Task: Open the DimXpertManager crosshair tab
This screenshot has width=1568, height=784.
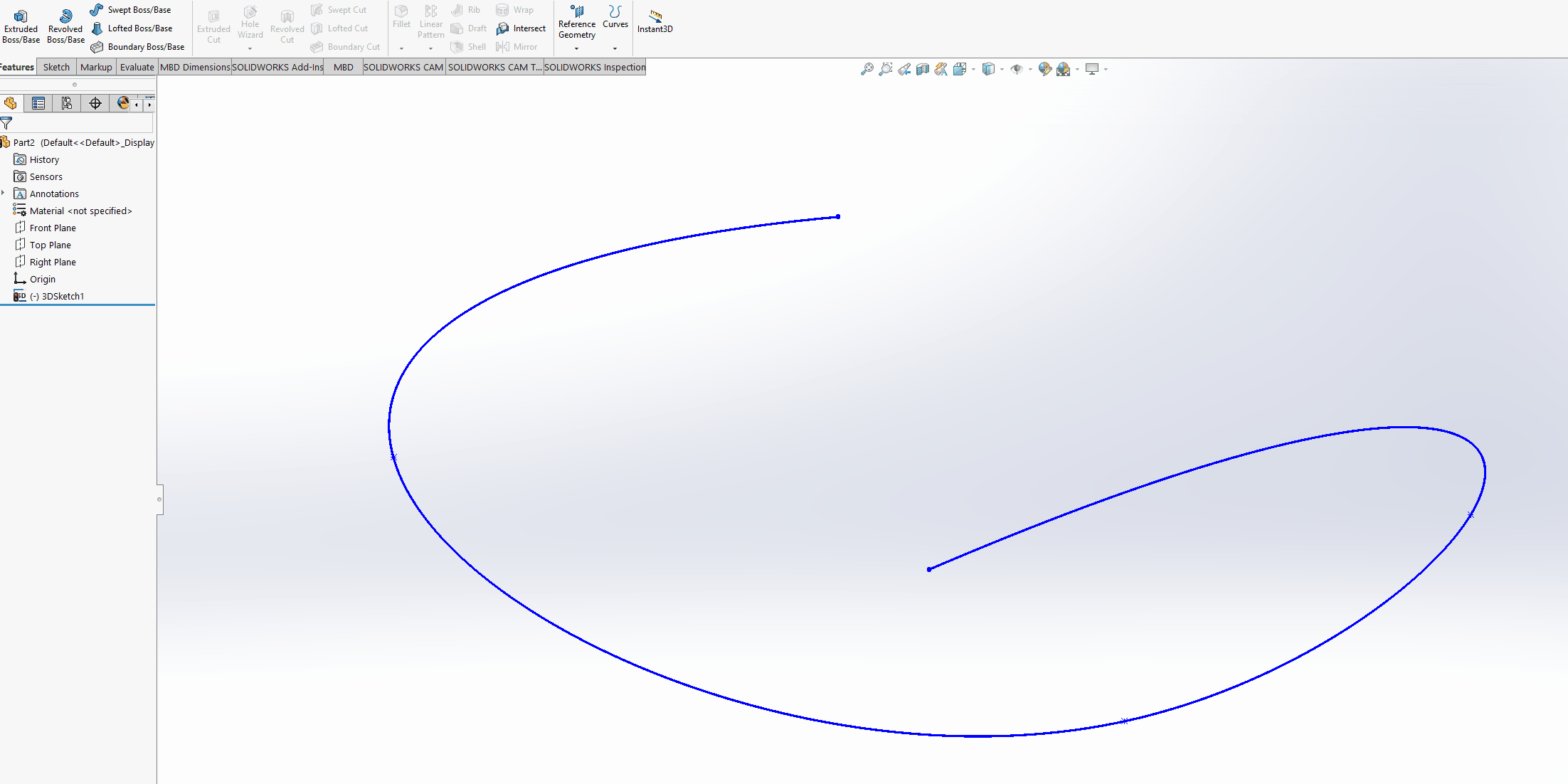Action: click(x=95, y=104)
